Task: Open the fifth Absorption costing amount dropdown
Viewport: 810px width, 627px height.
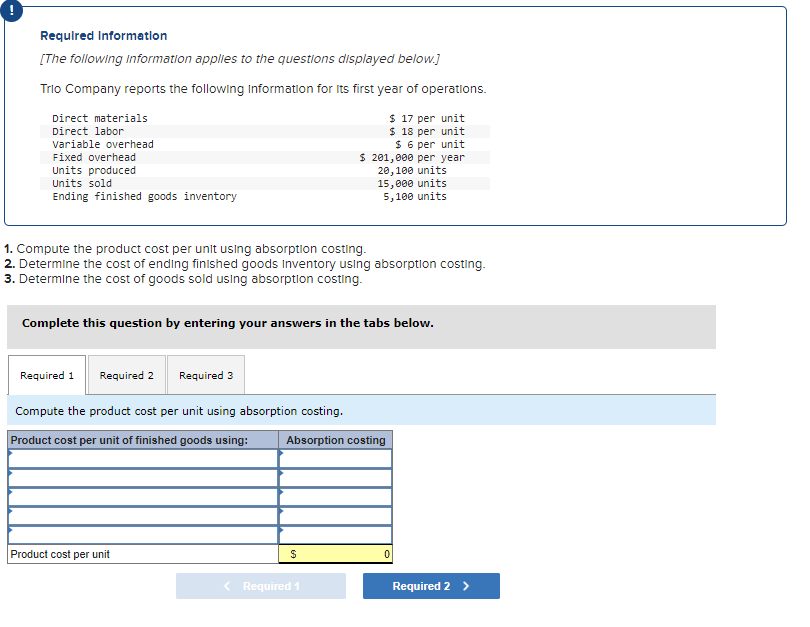Action: coord(335,533)
